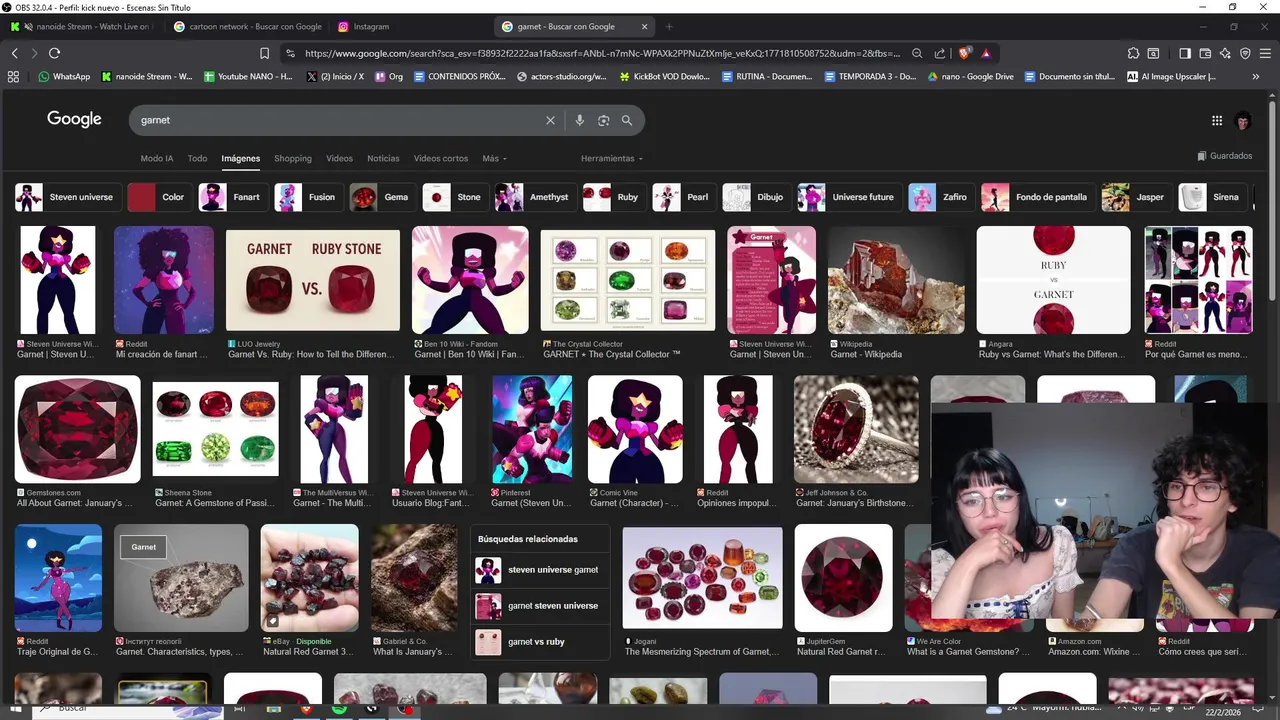
Task: Open the Gemstones.com All About Garnet image
Action: click(x=77, y=429)
